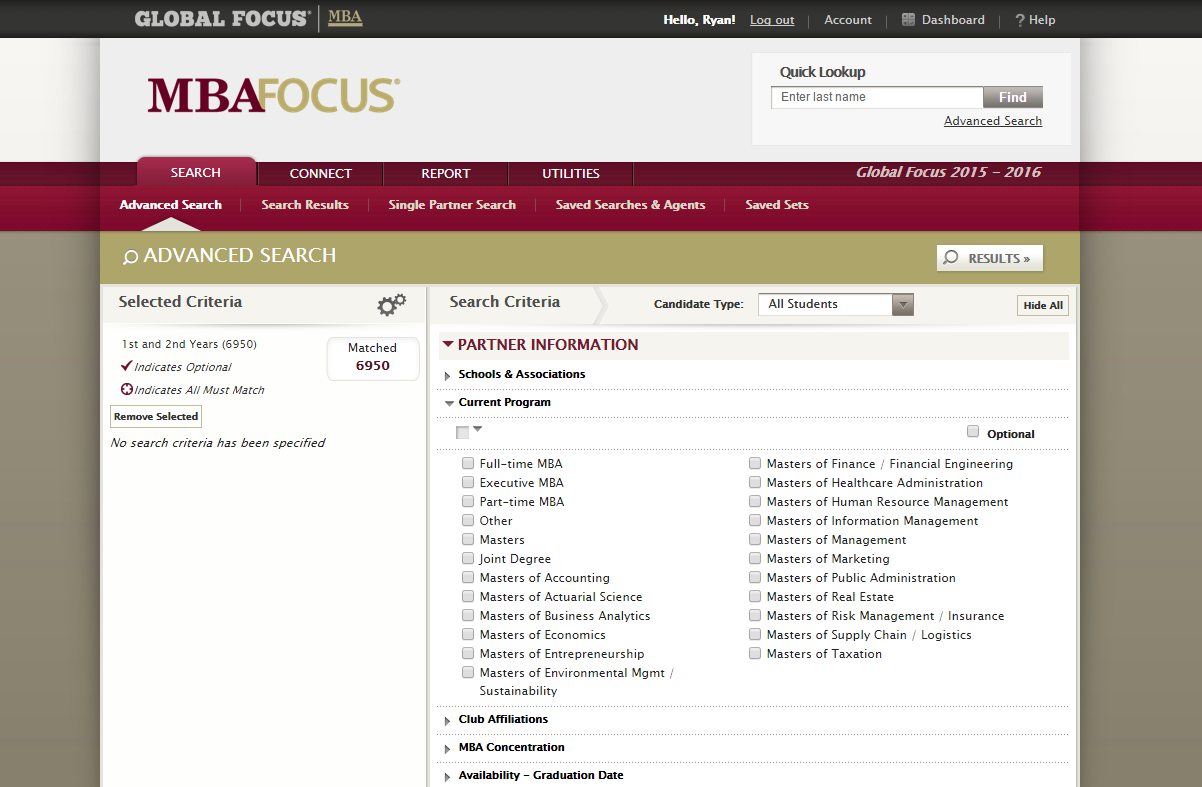
Task: Open Saved Searches & Agents subtab
Action: [x=631, y=205]
